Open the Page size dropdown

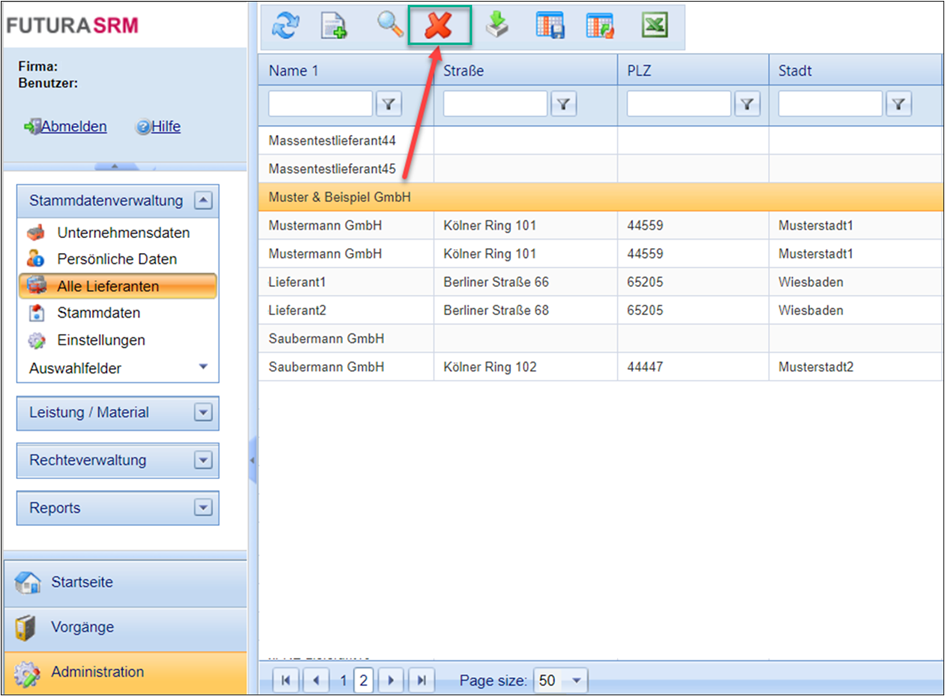click(576, 680)
